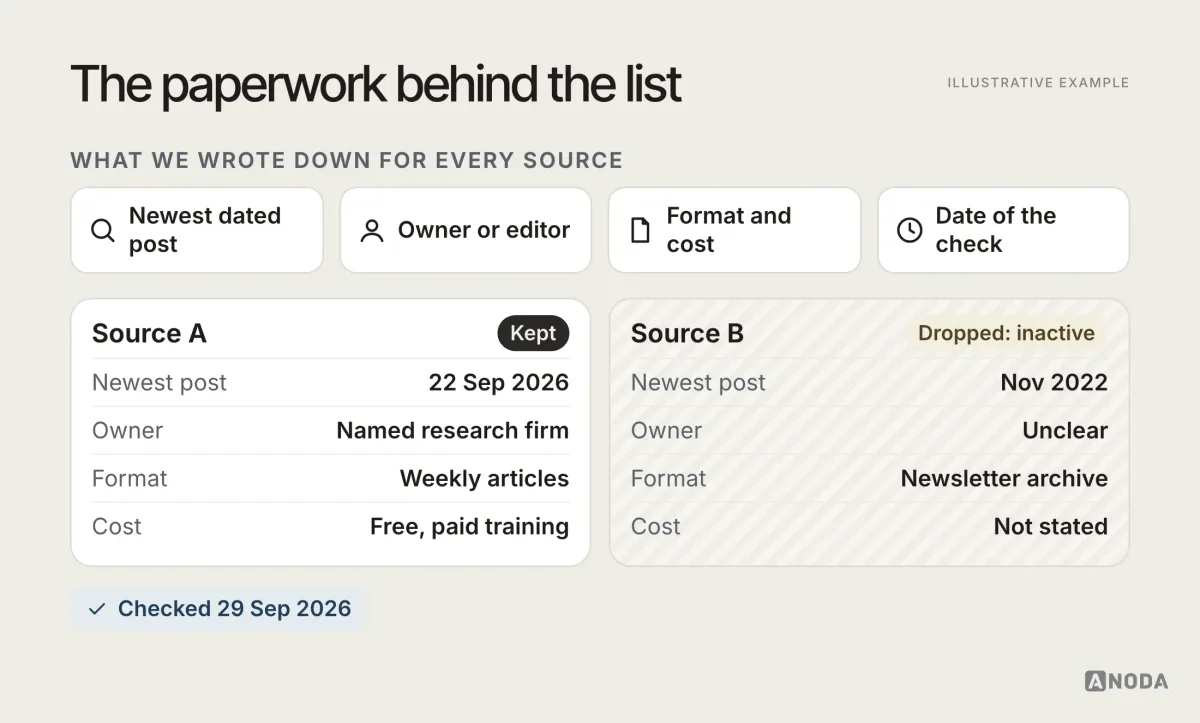Click the Free, paid training value

point(469,526)
